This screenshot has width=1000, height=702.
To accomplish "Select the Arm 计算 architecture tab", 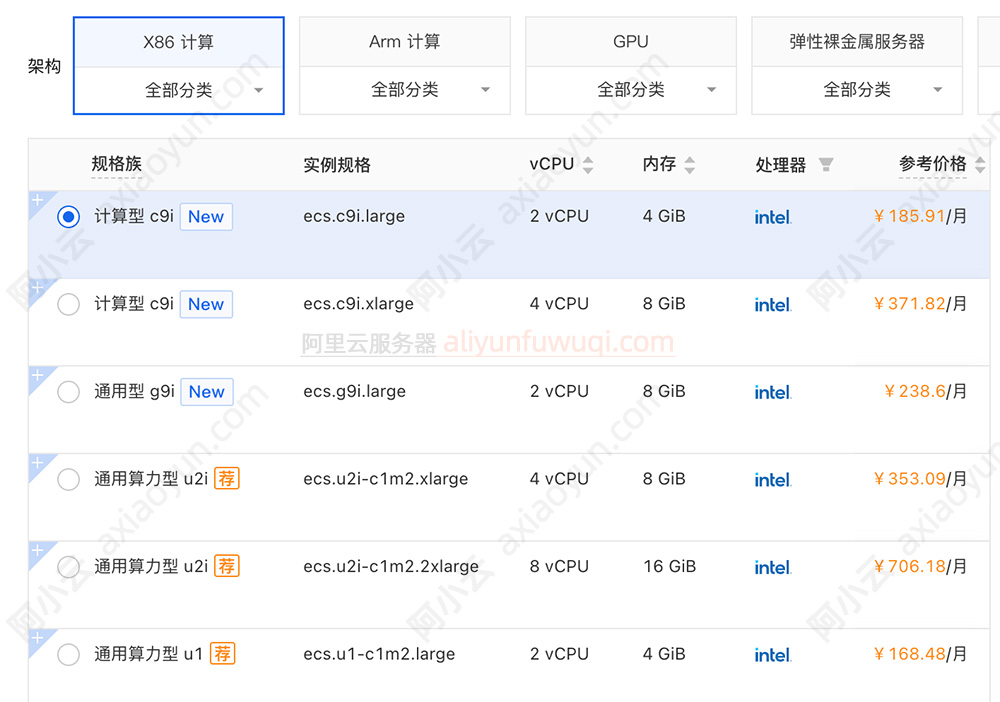I will 405,42.
